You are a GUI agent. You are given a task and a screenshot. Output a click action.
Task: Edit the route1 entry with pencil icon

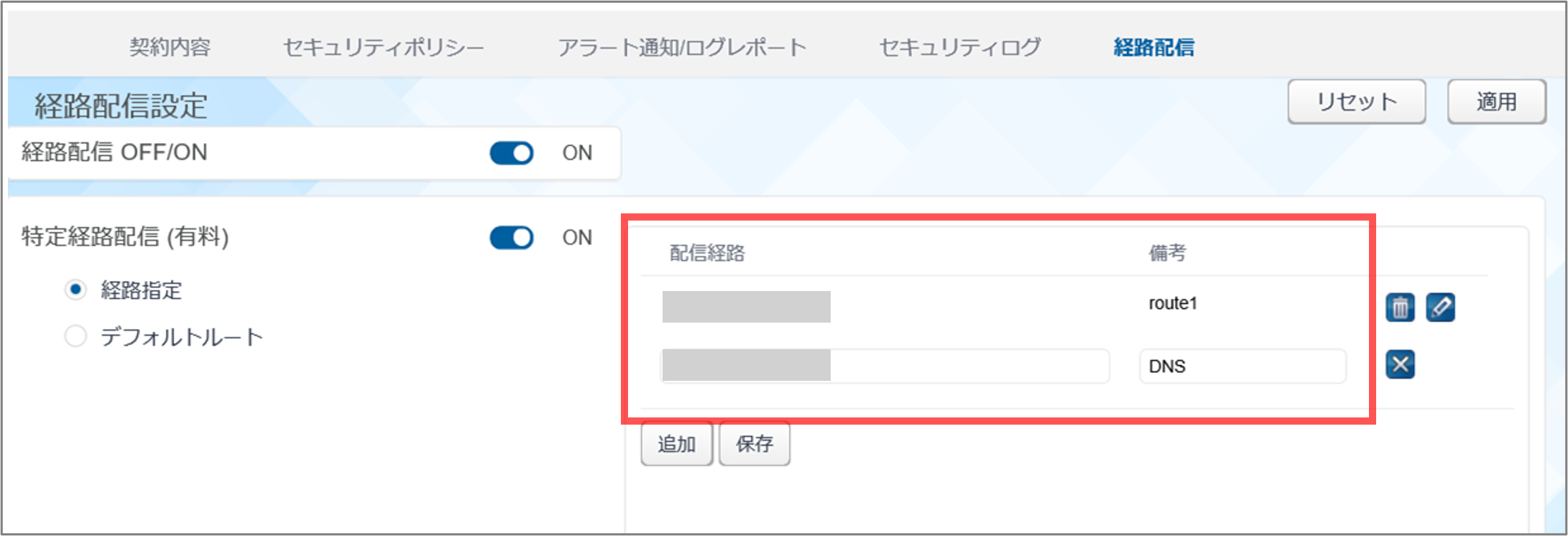[x=1440, y=308]
